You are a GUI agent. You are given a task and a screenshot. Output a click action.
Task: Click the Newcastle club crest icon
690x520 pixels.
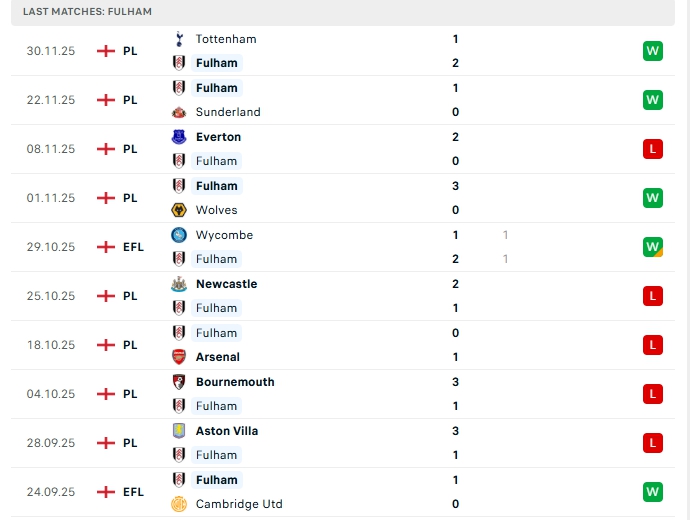[x=179, y=284]
